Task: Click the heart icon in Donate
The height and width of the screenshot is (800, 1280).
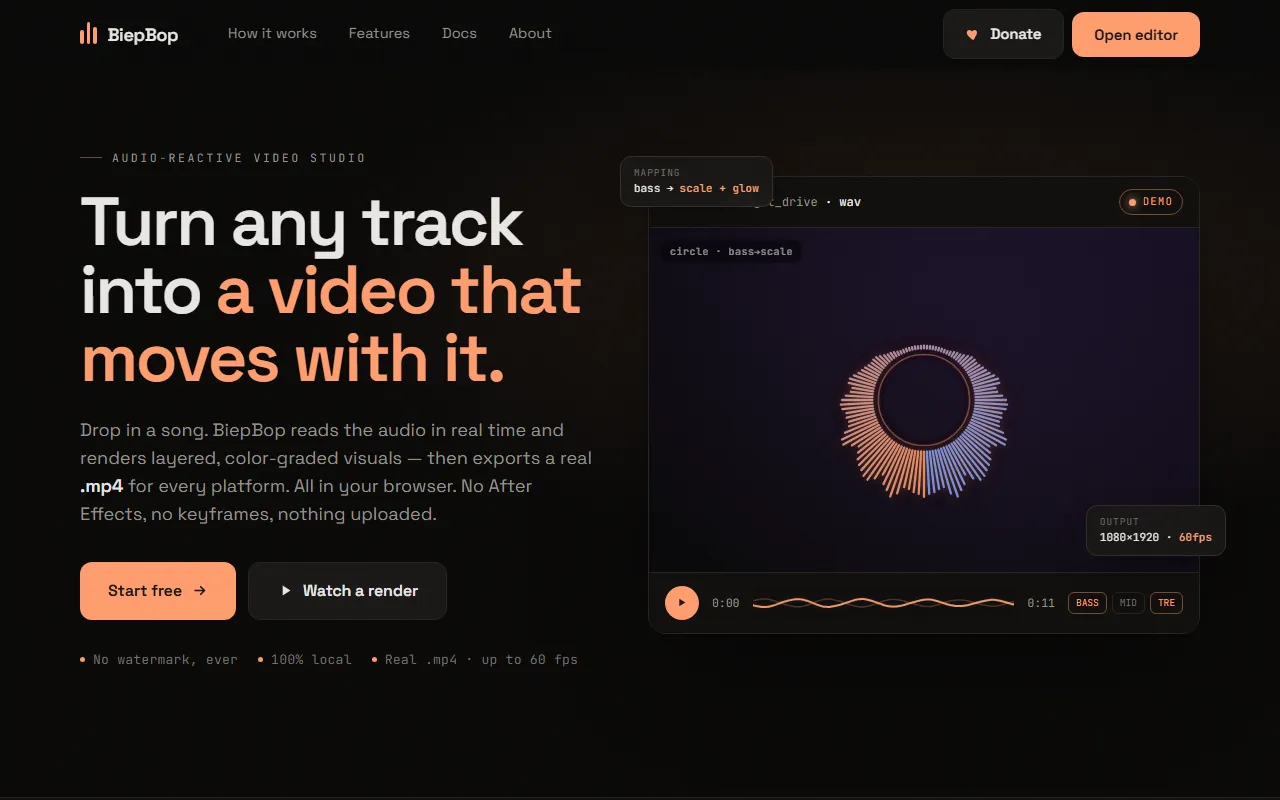Action: click(972, 35)
